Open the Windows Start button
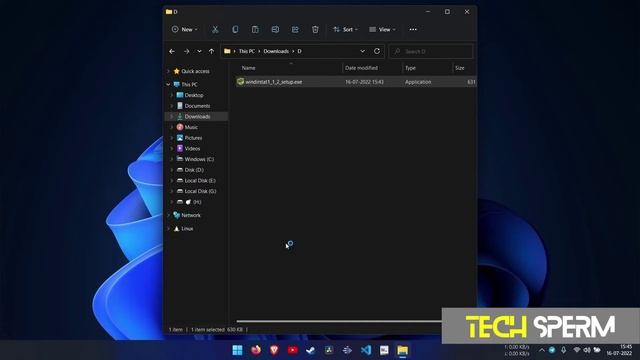640x360 pixels. [x=237, y=350]
